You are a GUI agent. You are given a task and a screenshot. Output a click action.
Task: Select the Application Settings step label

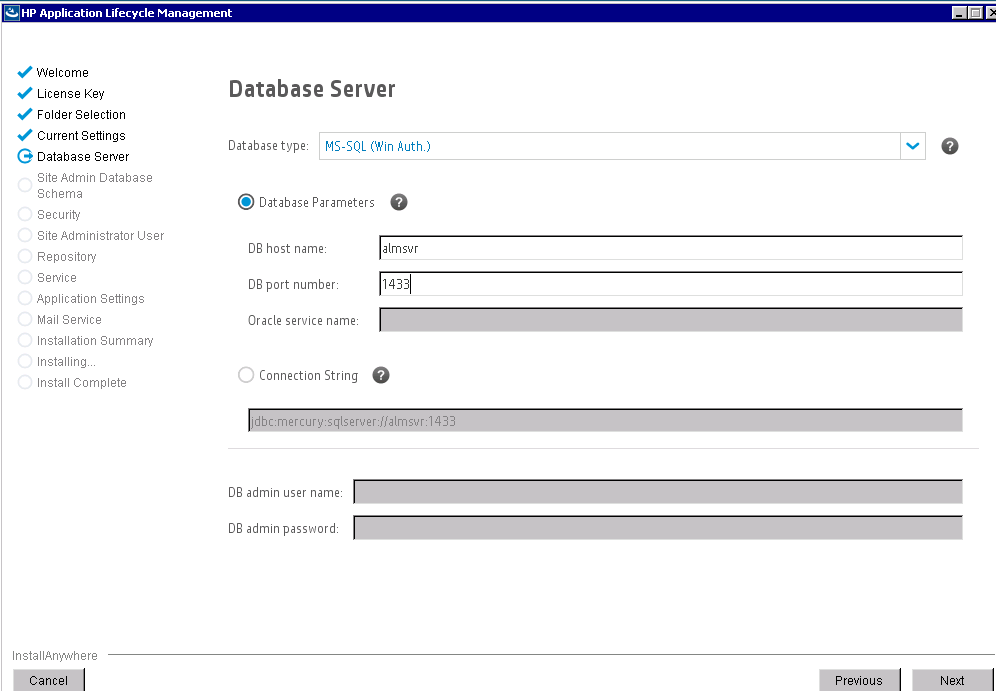pos(90,299)
